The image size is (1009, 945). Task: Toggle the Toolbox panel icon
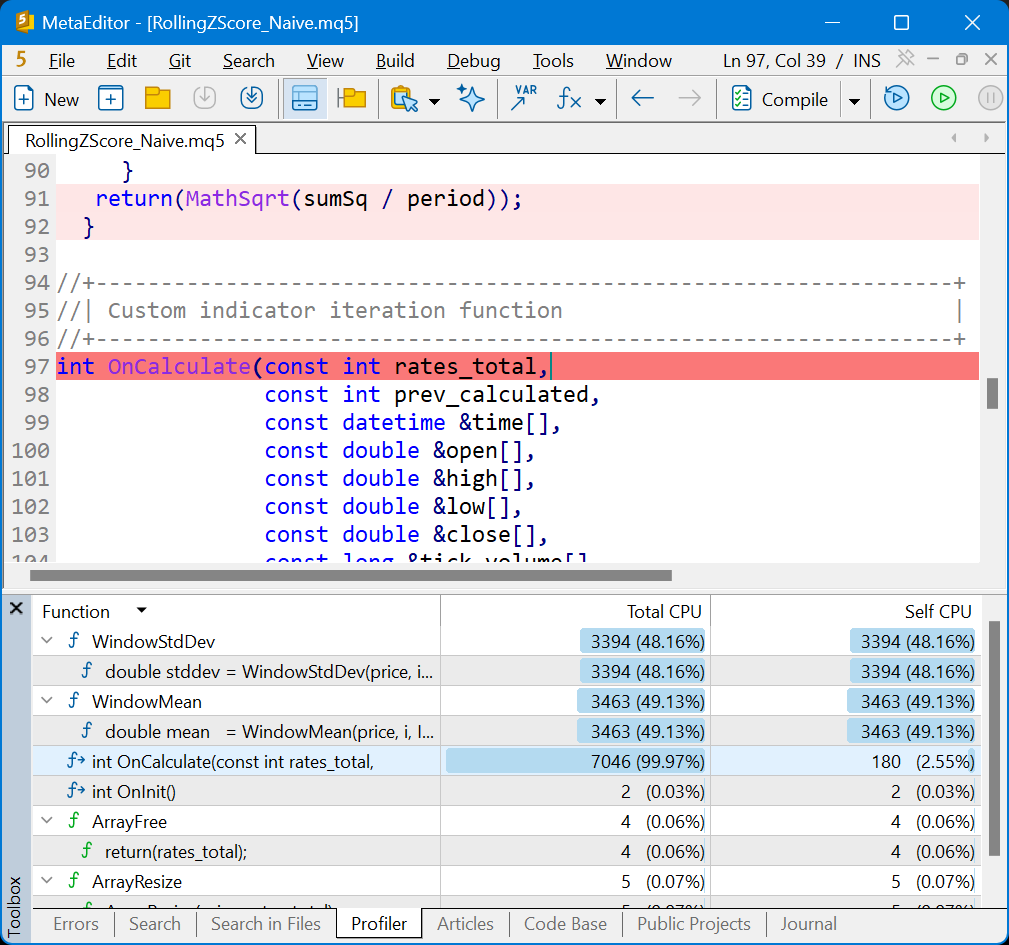point(304,99)
